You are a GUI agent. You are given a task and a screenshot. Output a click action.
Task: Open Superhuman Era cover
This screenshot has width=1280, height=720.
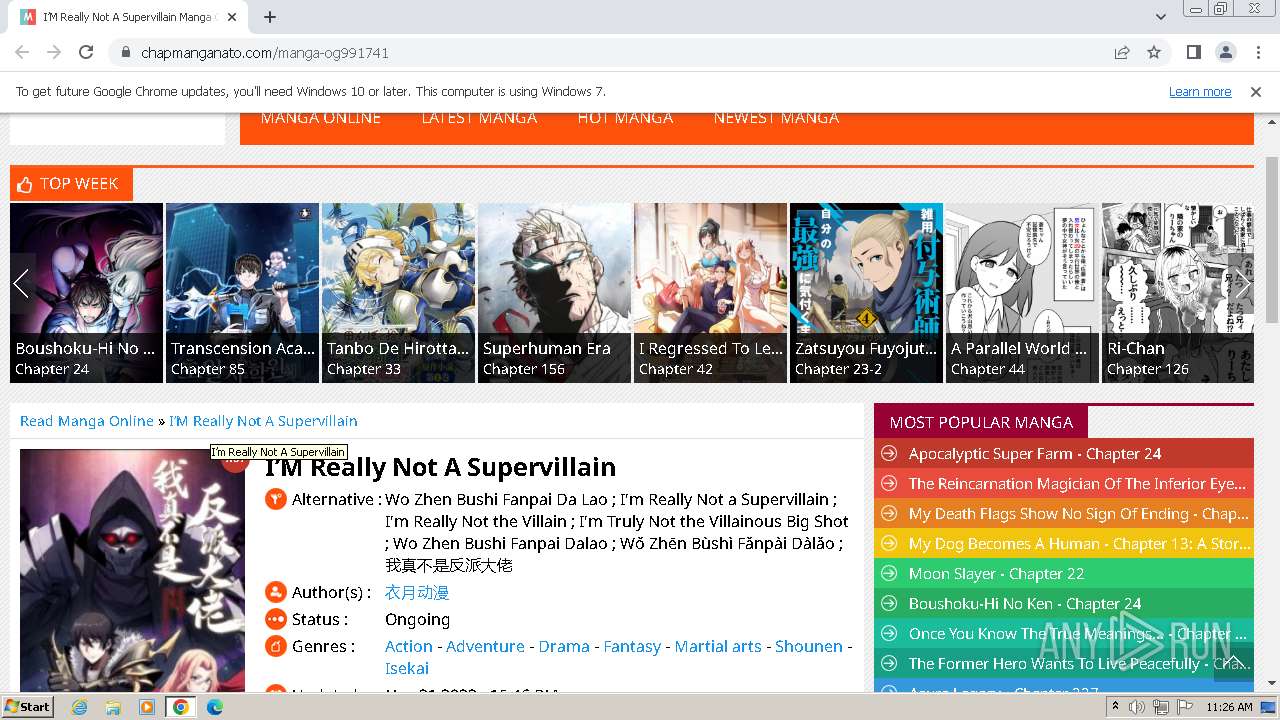pyautogui.click(x=554, y=293)
